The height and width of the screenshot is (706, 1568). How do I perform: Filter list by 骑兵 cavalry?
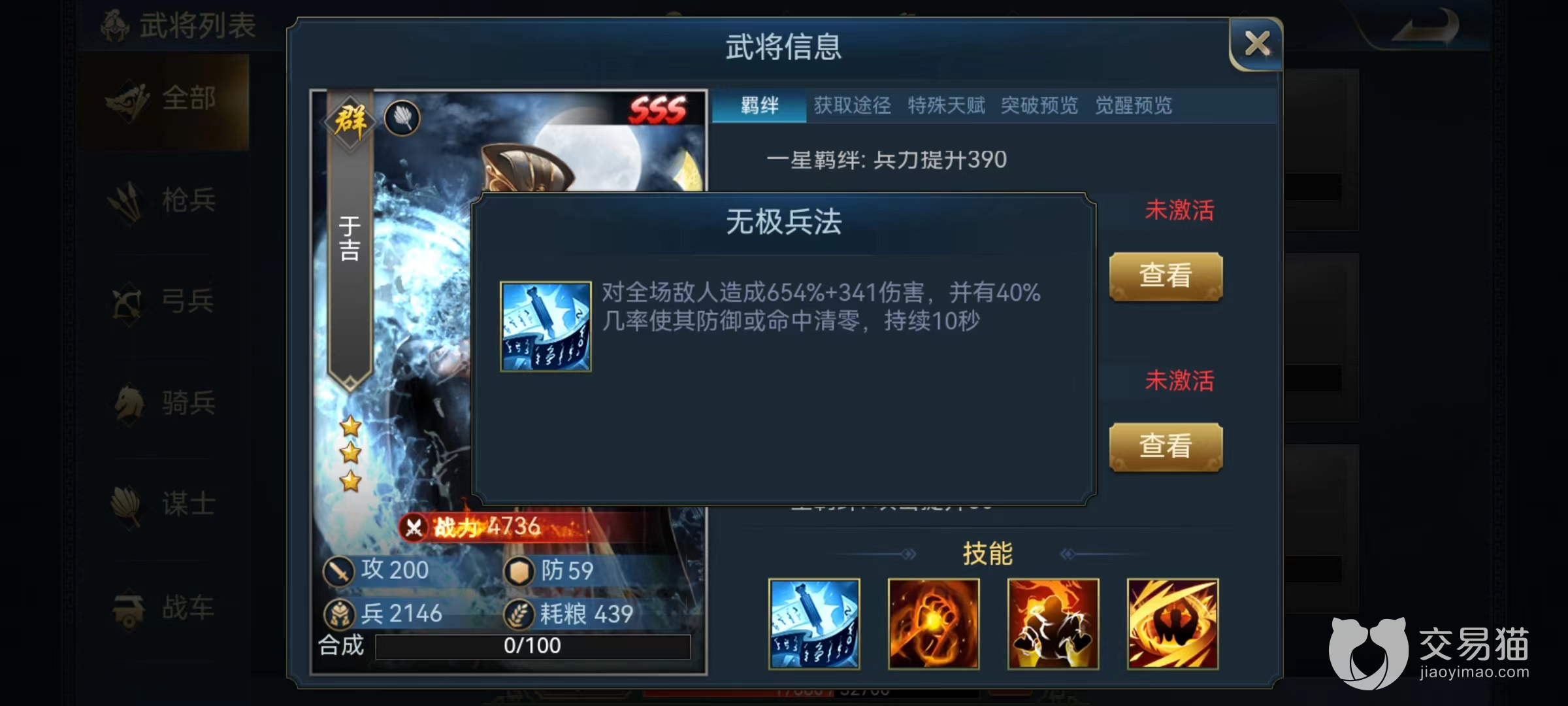(x=163, y=403)
